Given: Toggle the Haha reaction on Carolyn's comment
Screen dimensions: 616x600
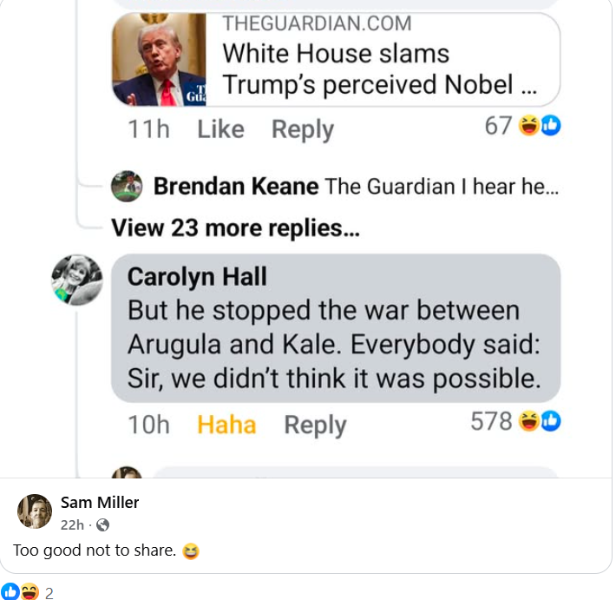Looking at the screenshot, I should coord(226,425).
